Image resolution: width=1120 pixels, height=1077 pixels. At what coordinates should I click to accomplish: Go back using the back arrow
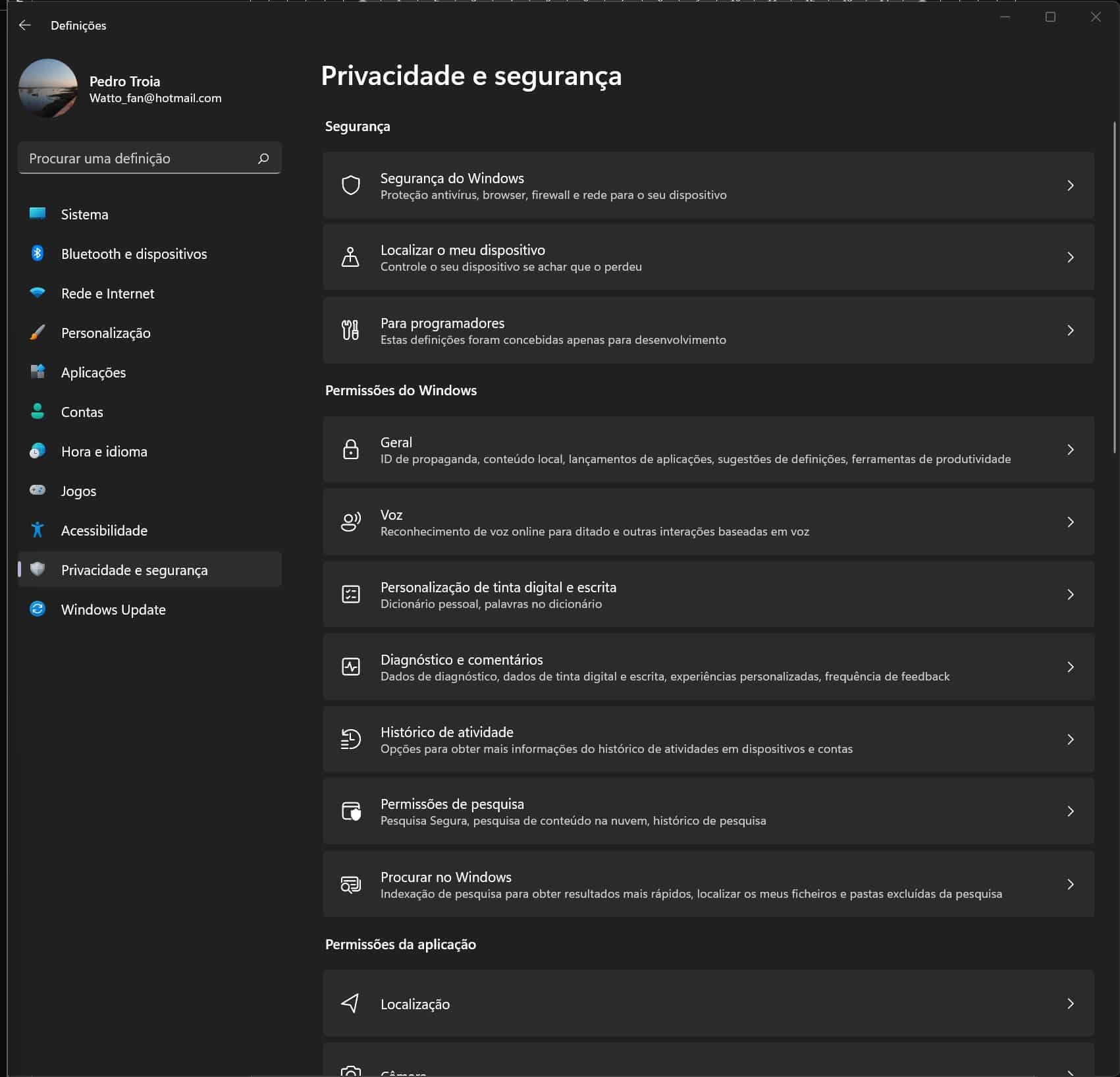coord(25,25)
